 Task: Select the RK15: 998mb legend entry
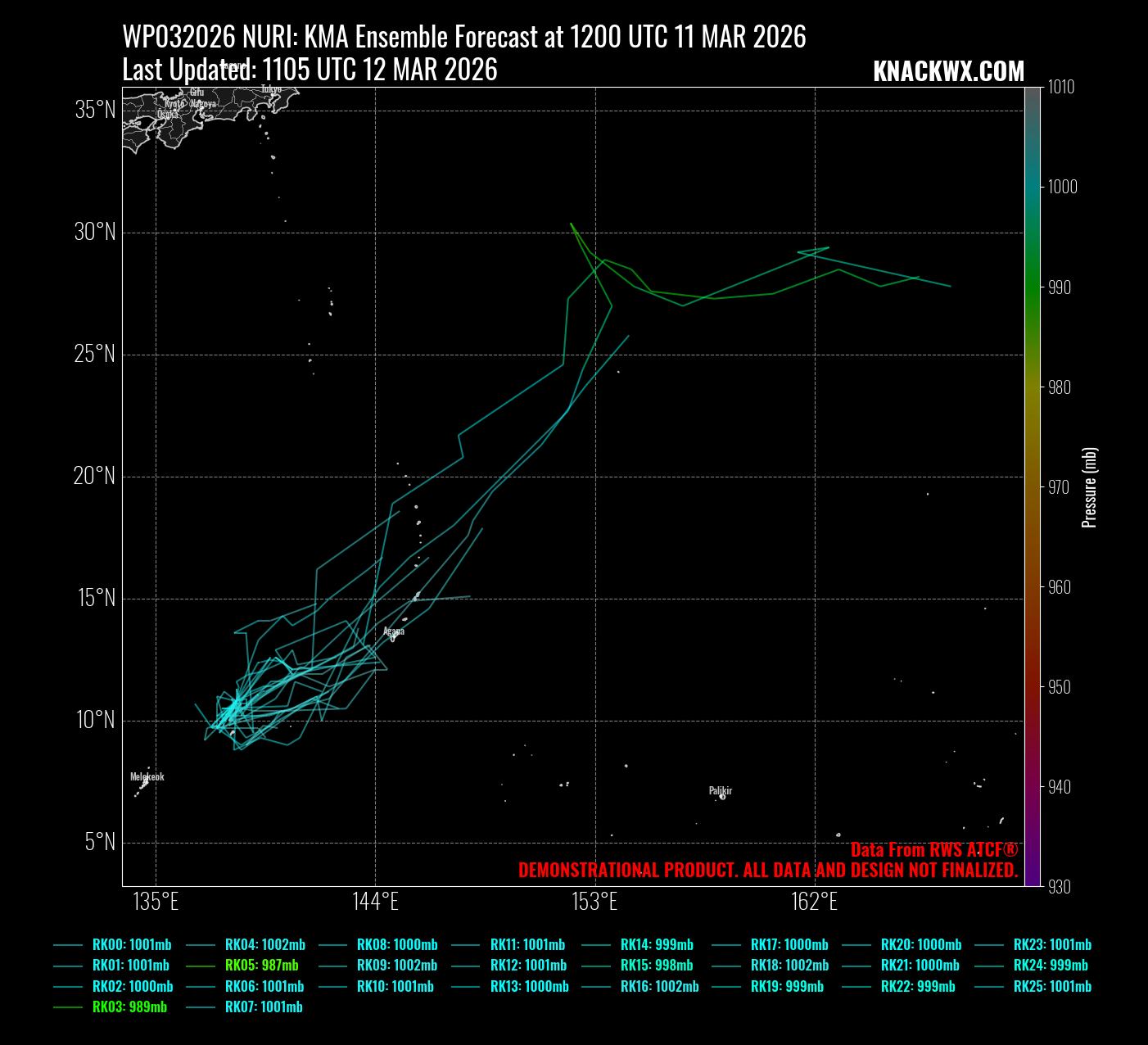click(x=657, y=966)
